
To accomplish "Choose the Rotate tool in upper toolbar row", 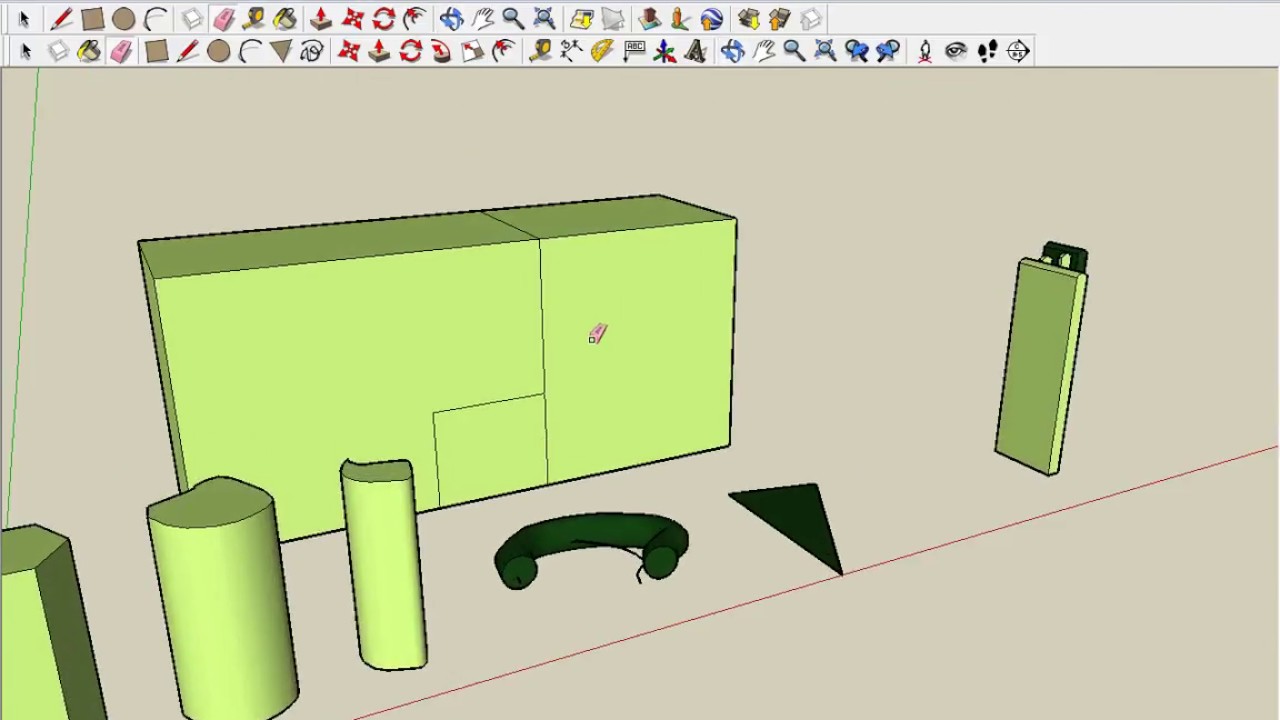I will click(x=383, y=19).
